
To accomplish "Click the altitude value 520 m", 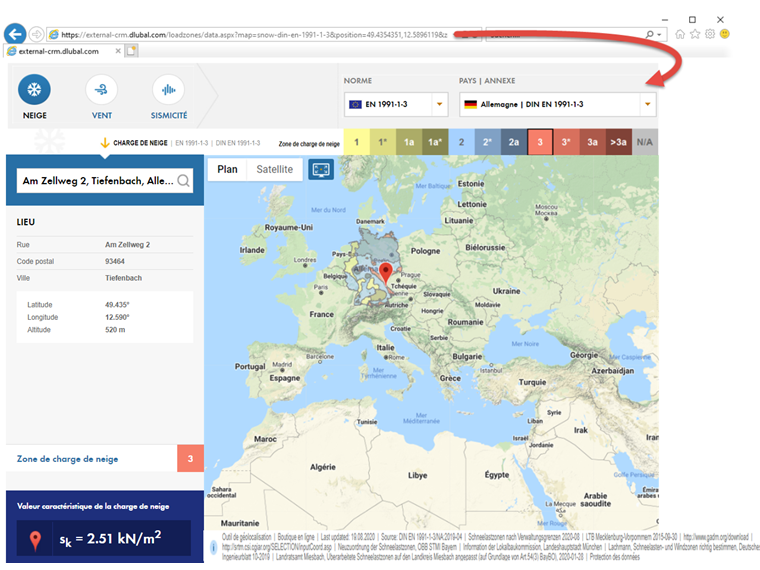I will click(115, 330).
